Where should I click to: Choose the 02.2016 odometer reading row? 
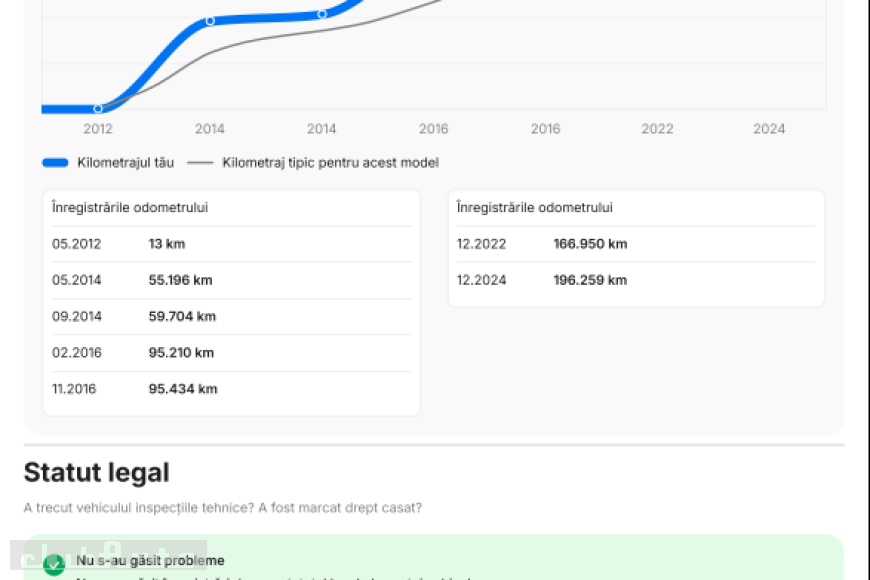(231, 352)
